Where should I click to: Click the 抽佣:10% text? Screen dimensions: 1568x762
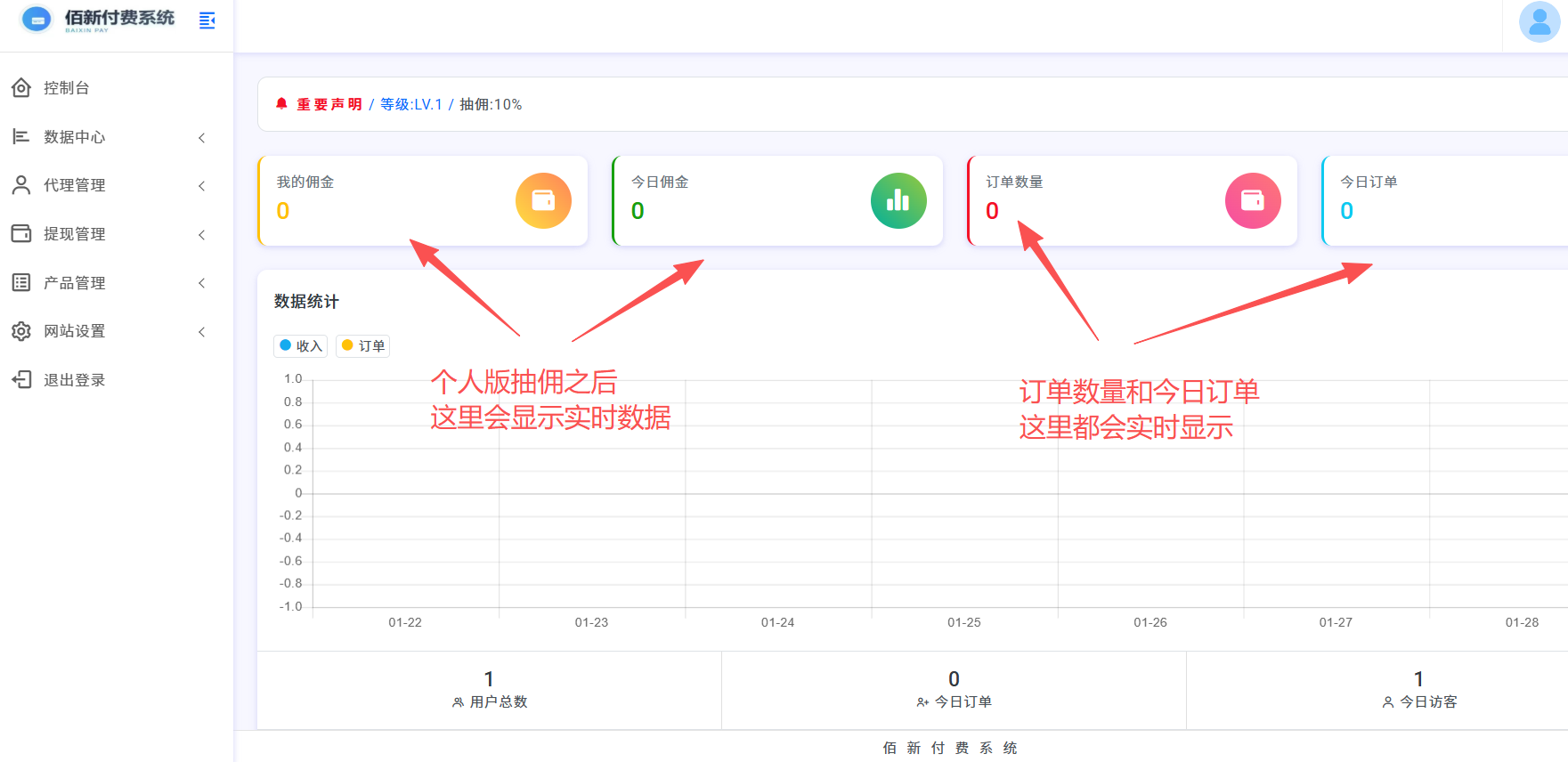click(491, 104)
